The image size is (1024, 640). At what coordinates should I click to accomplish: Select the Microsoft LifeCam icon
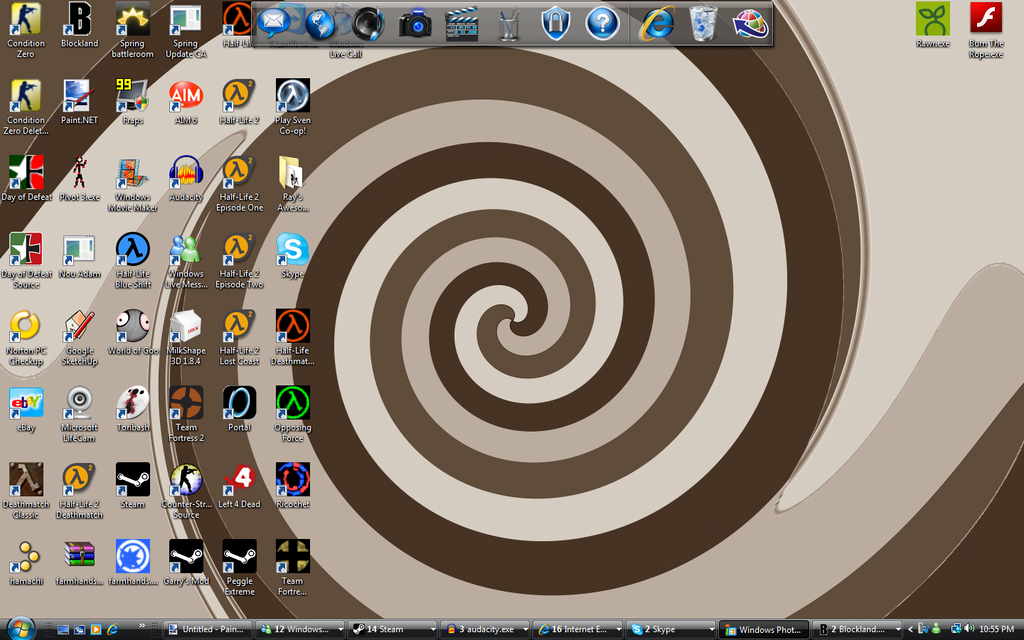coord(80,415)
